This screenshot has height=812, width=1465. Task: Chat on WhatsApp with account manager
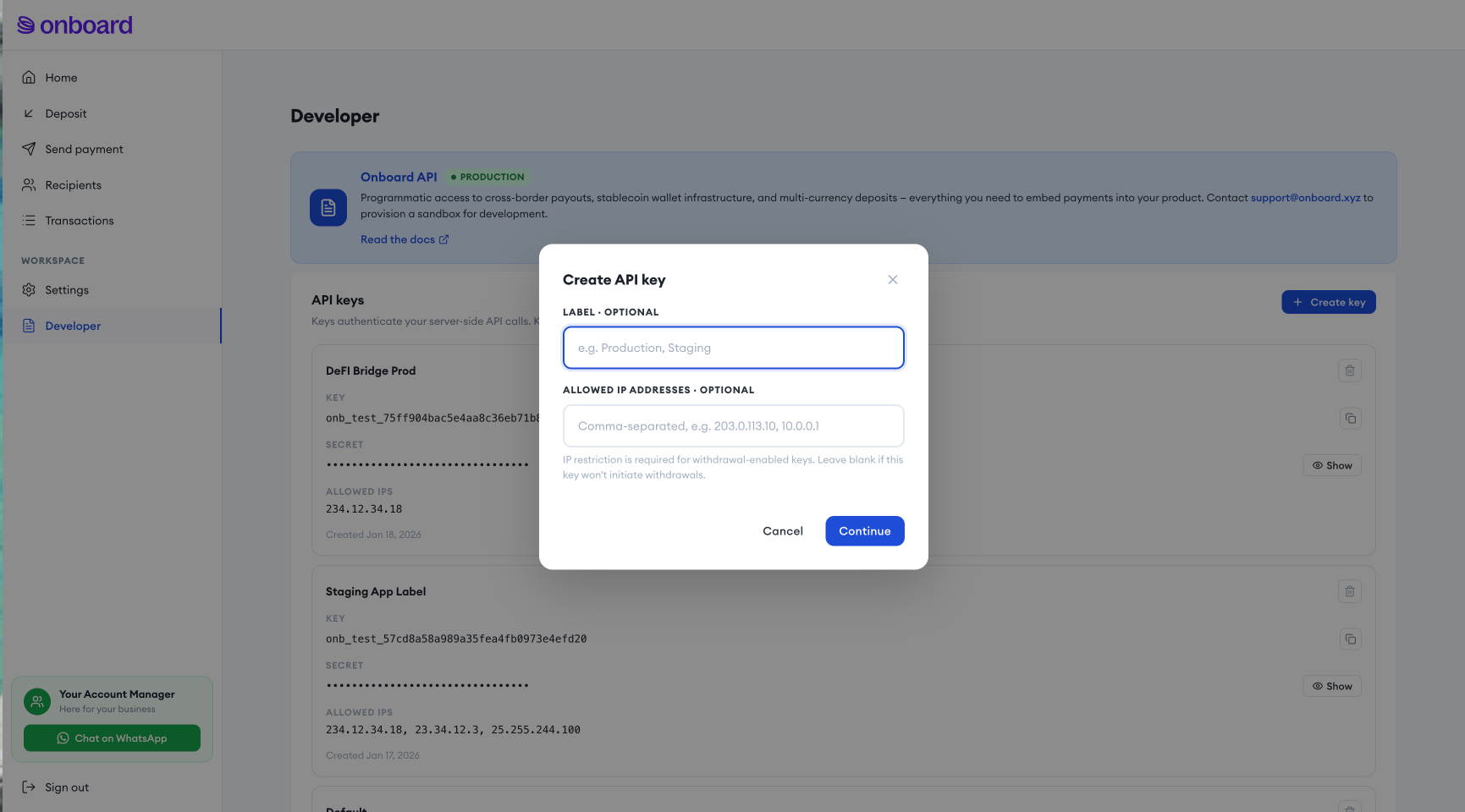pos(112,738)
